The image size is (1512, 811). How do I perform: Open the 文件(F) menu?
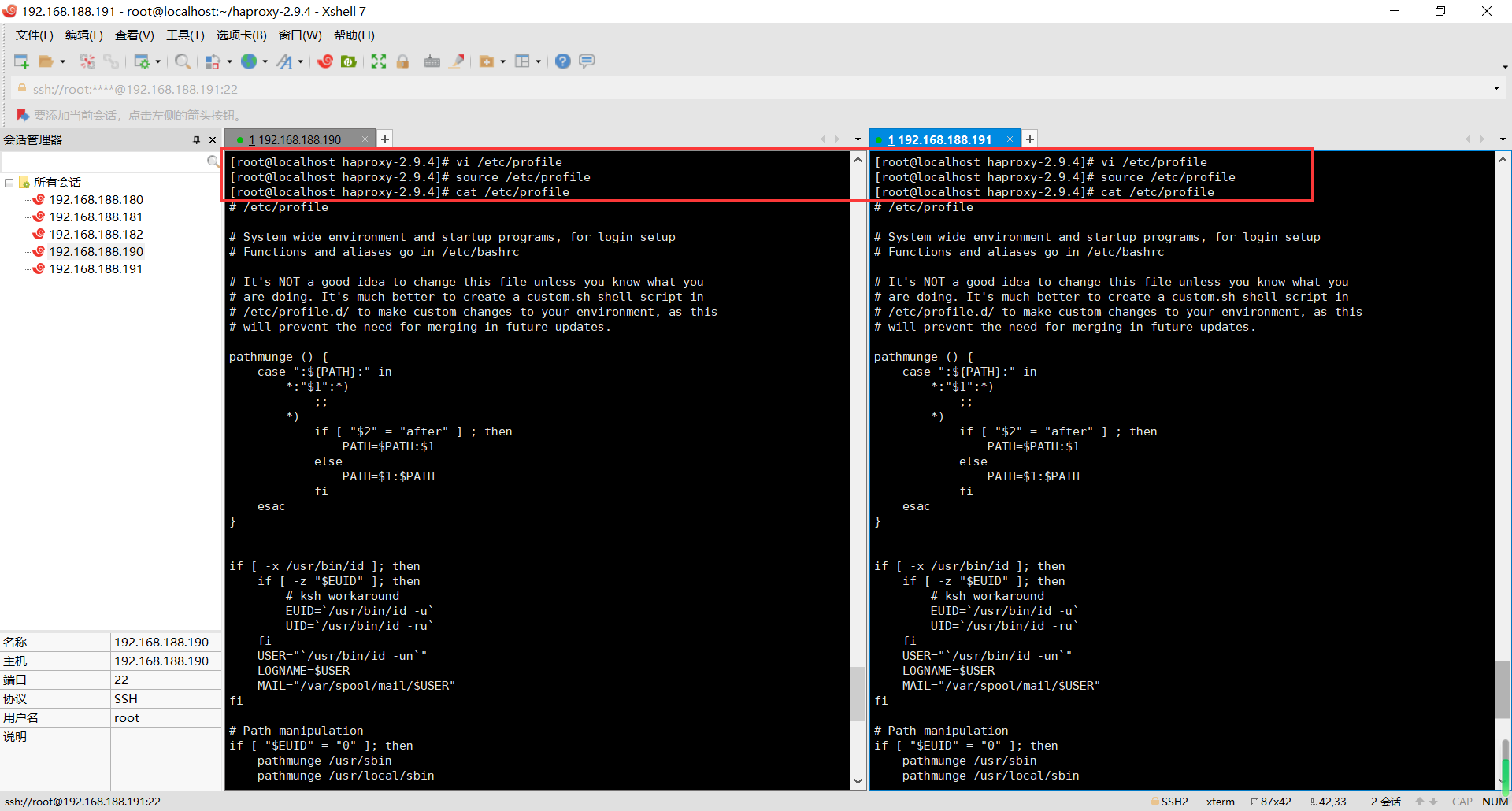click(x=34, y=35)
